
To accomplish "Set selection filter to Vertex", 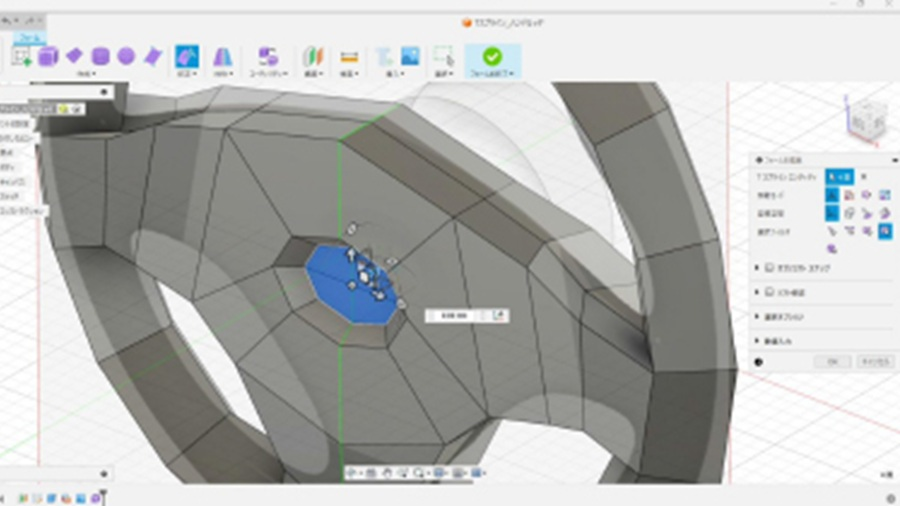I will [x=832, y=231].
